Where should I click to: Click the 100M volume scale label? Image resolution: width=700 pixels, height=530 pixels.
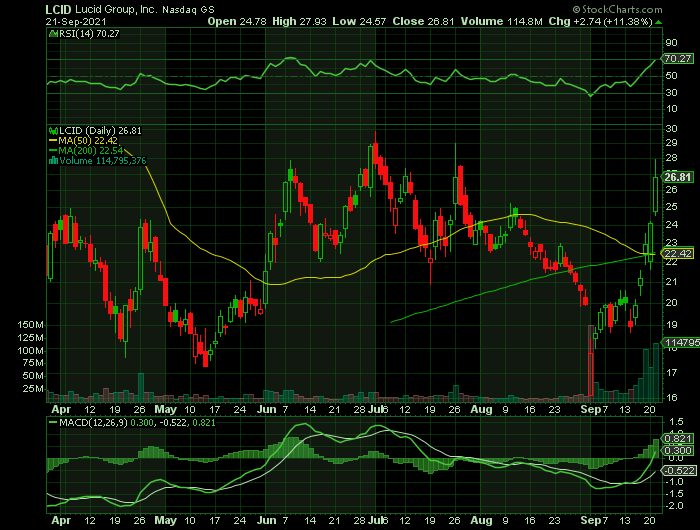(30, 351)
